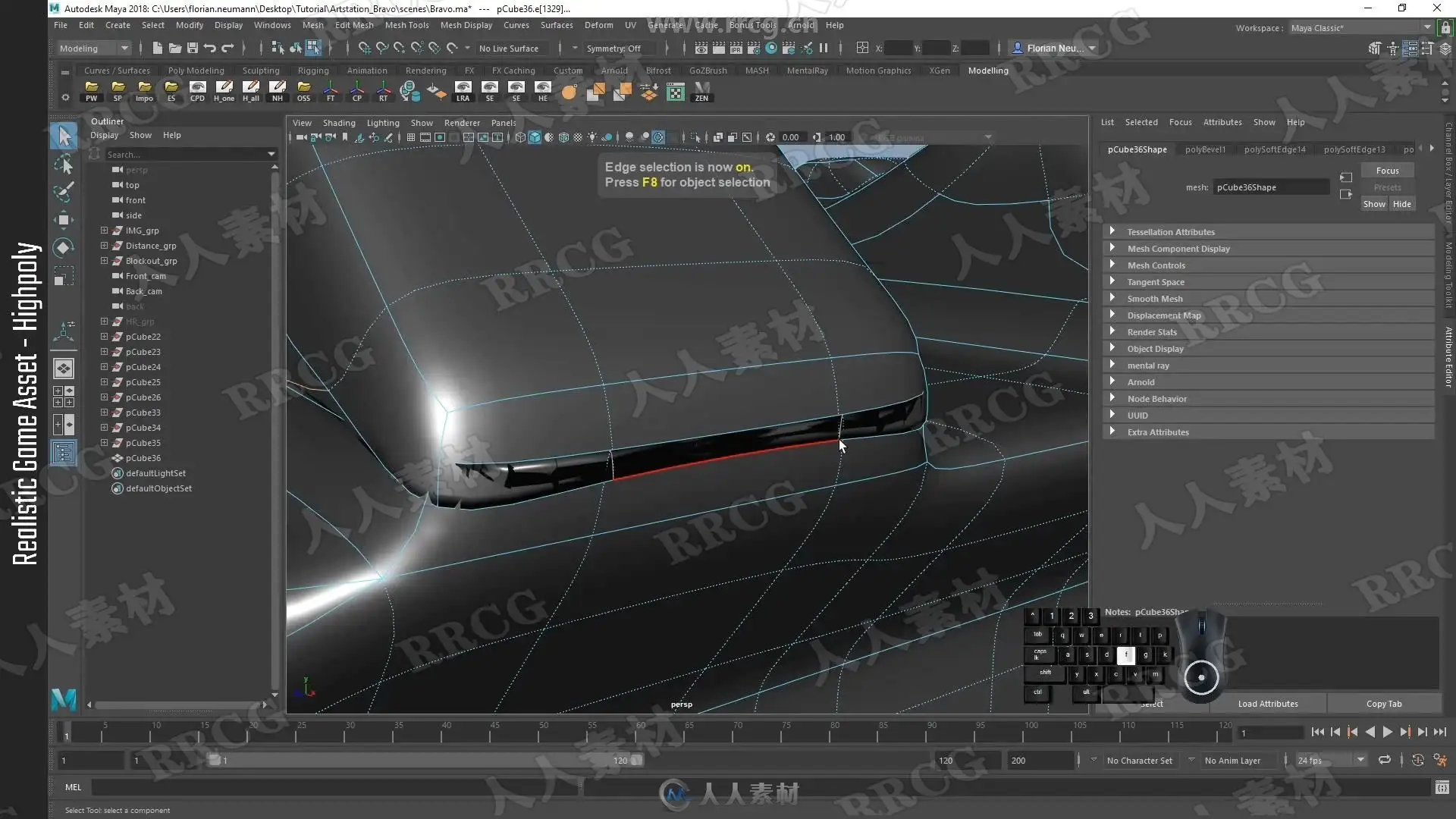Expand pCube22 node in Outliner
This screenshot has height=819, width=1456.
tap(104, 337)
